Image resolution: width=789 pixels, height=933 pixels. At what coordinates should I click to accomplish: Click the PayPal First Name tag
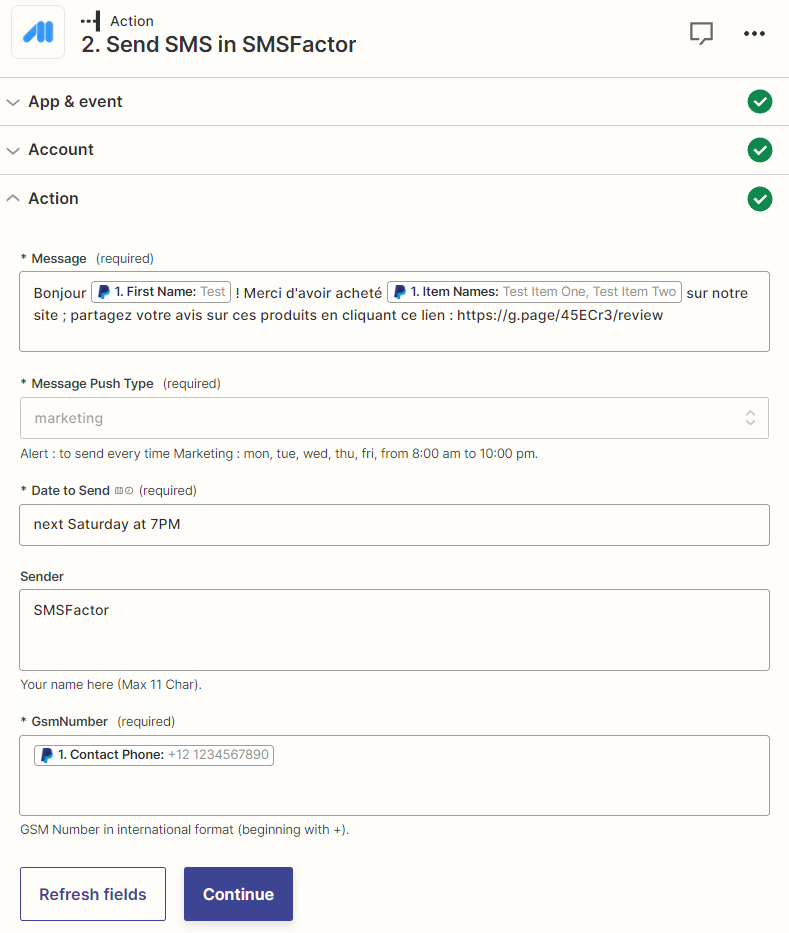pos(161,292)
